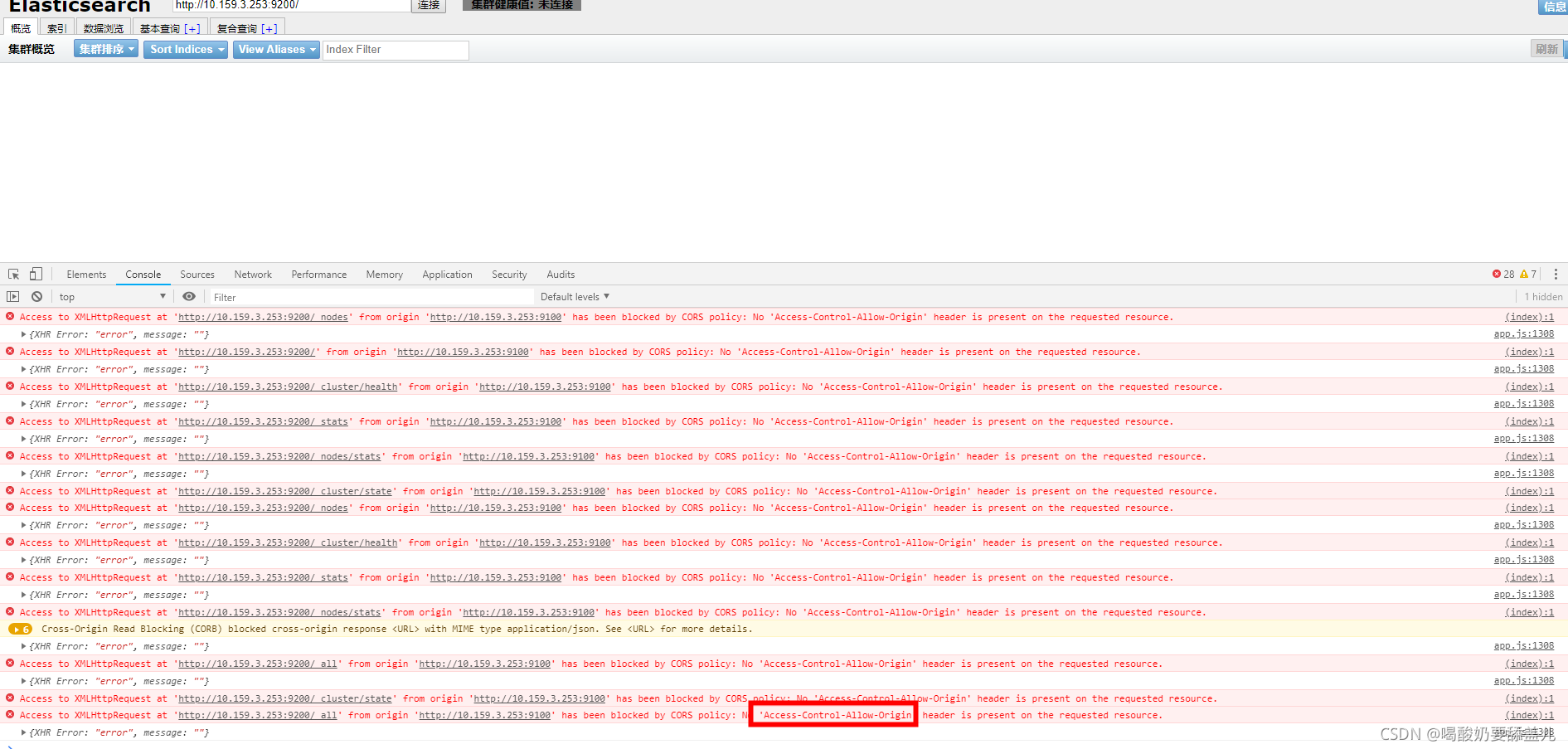This screenshot has width=1568, height=749.
Task: Open the Performance tab
Action: pyautogui.click(x=319, y=275)
